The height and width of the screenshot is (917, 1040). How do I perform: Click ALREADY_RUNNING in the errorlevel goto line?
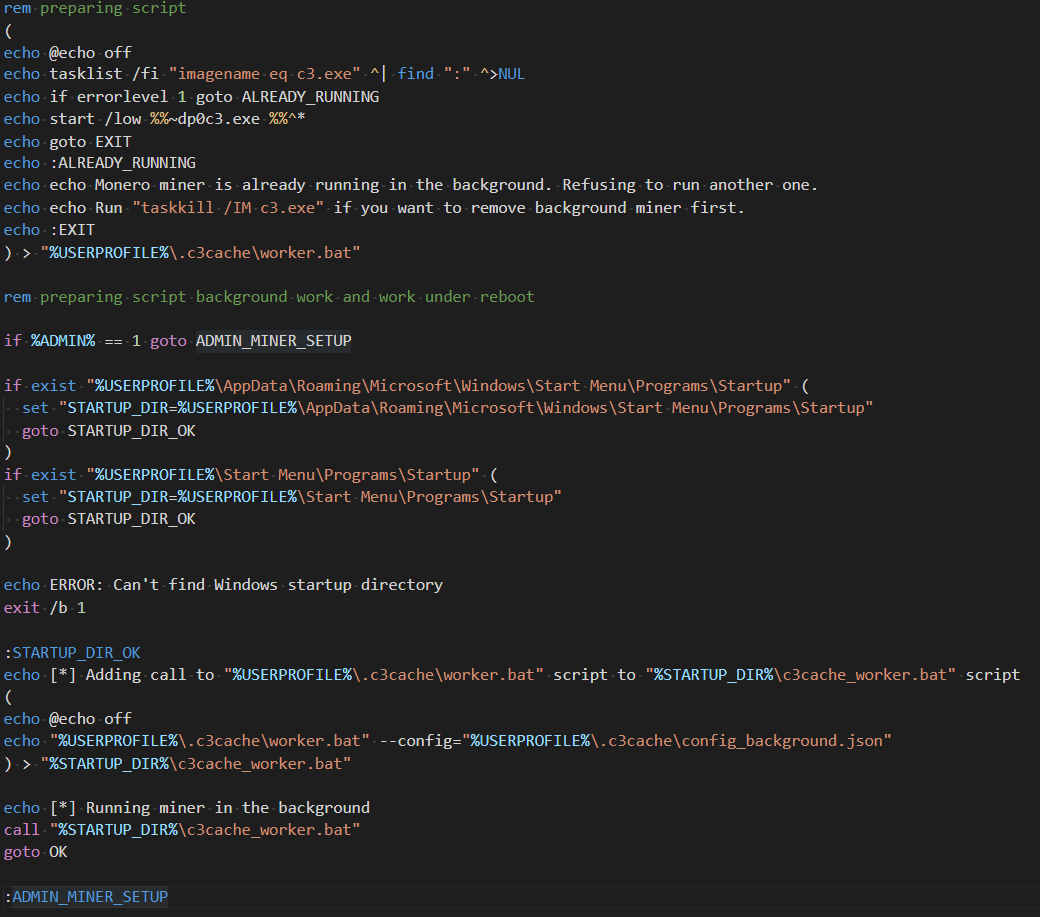(310, 97)
